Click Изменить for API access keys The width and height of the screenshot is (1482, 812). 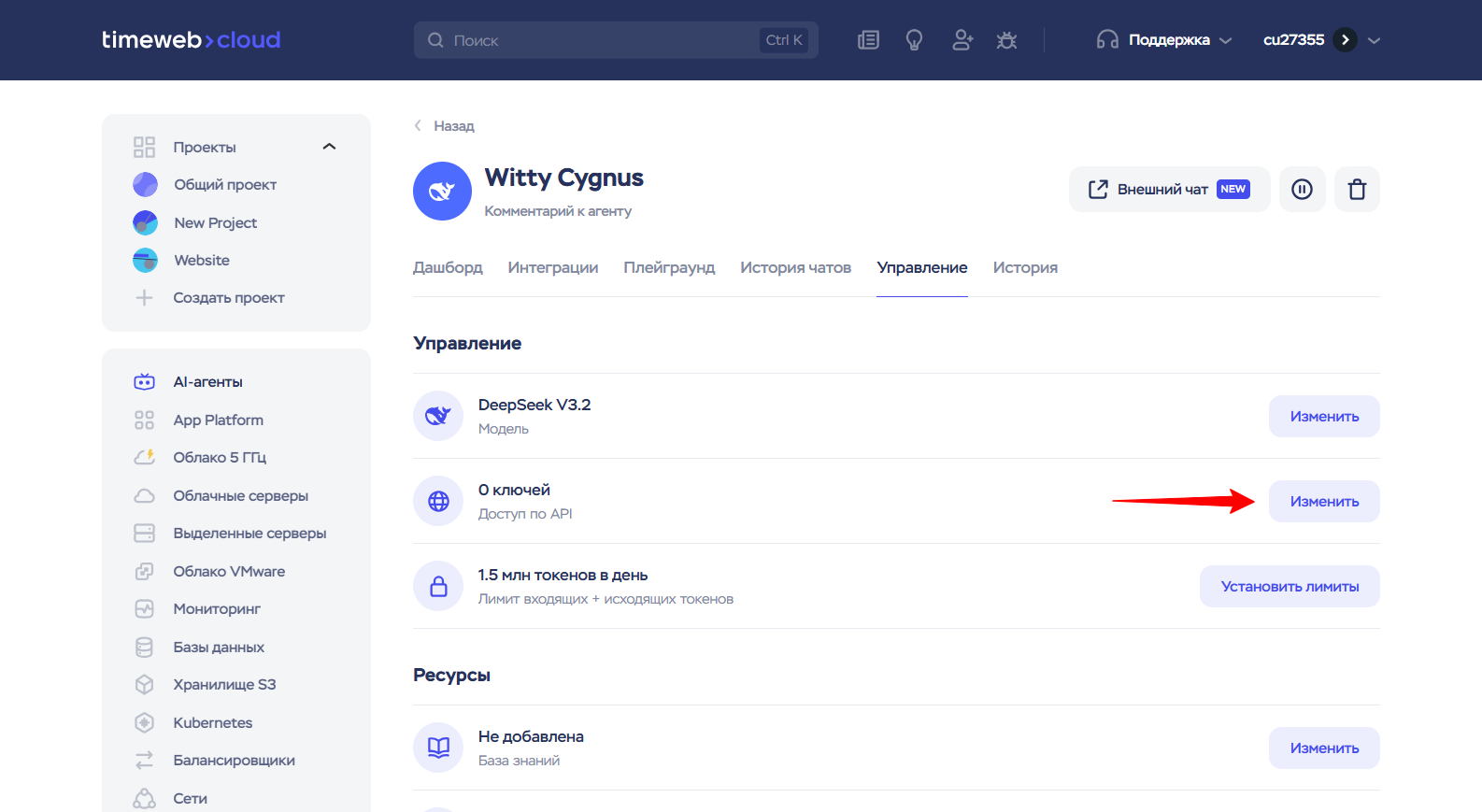click(1324, 502)
